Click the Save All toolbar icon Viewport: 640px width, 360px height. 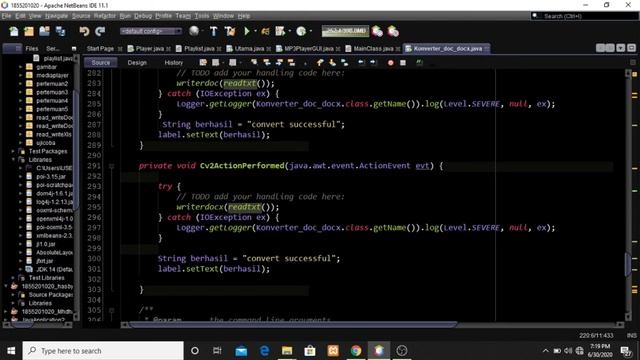point(60,31)
